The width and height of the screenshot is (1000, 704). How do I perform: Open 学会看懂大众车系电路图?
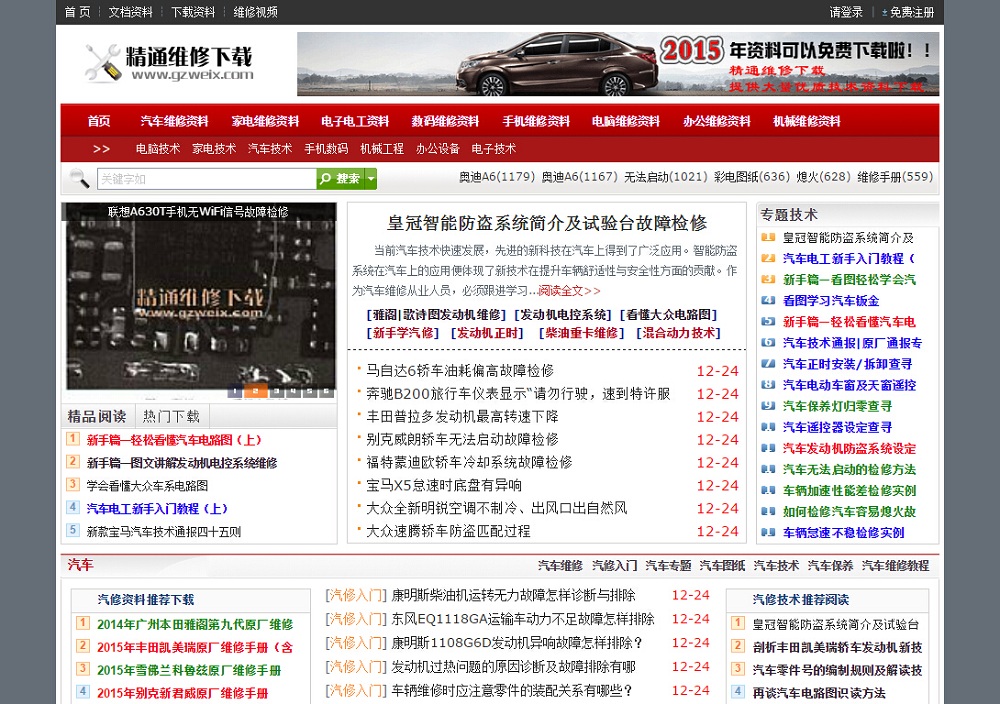[147, 486]
